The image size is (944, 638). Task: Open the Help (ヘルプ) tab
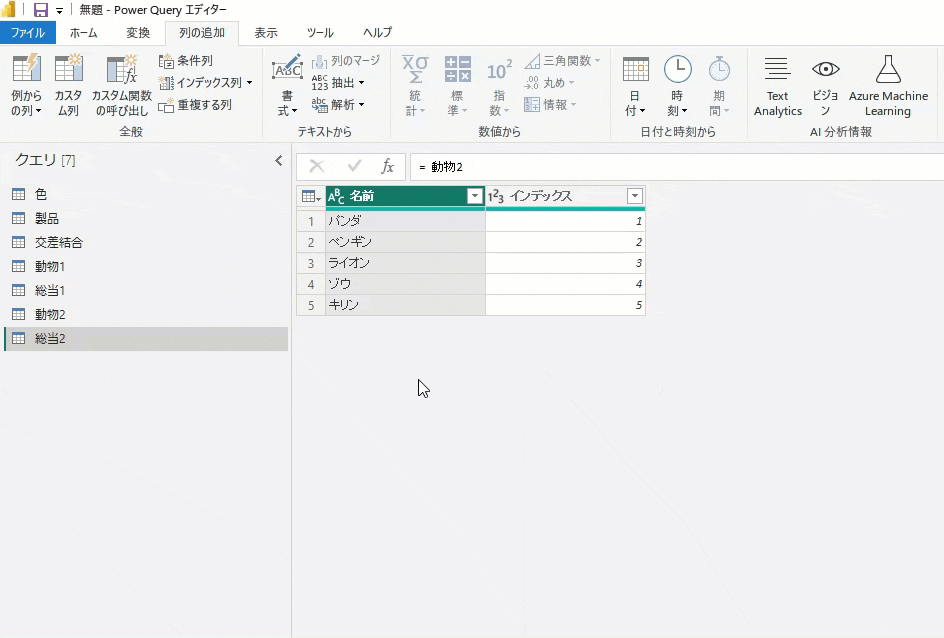click(377, 33)
